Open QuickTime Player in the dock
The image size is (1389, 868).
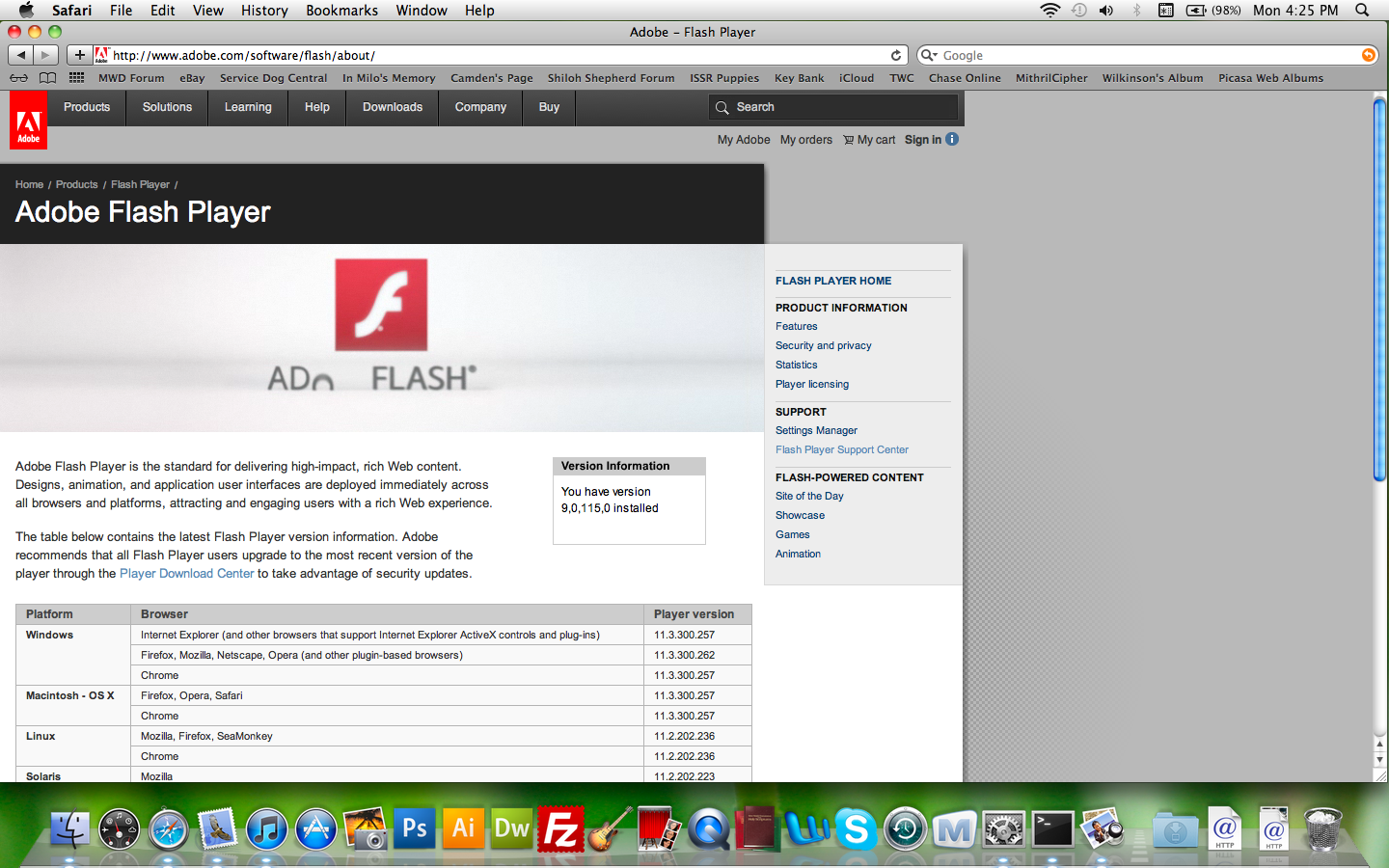709,827
